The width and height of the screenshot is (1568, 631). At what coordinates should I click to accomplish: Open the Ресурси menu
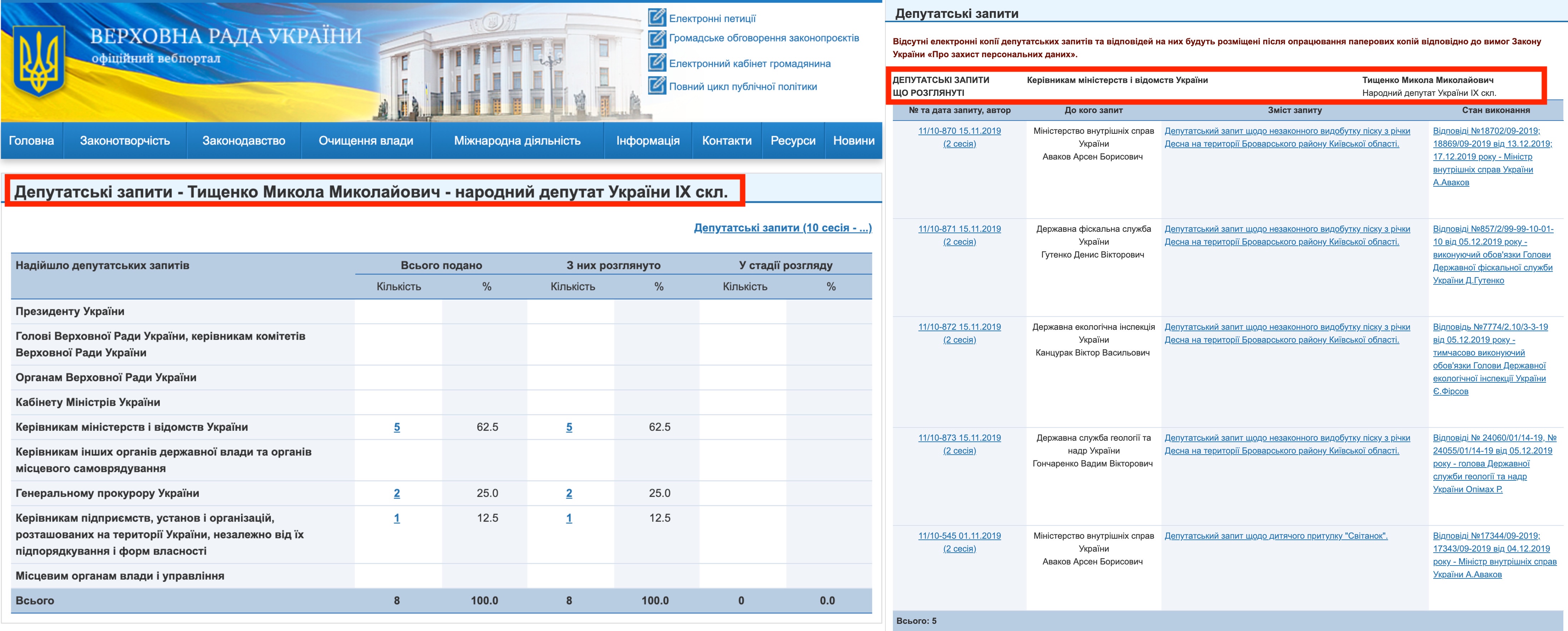pos(793,141)
